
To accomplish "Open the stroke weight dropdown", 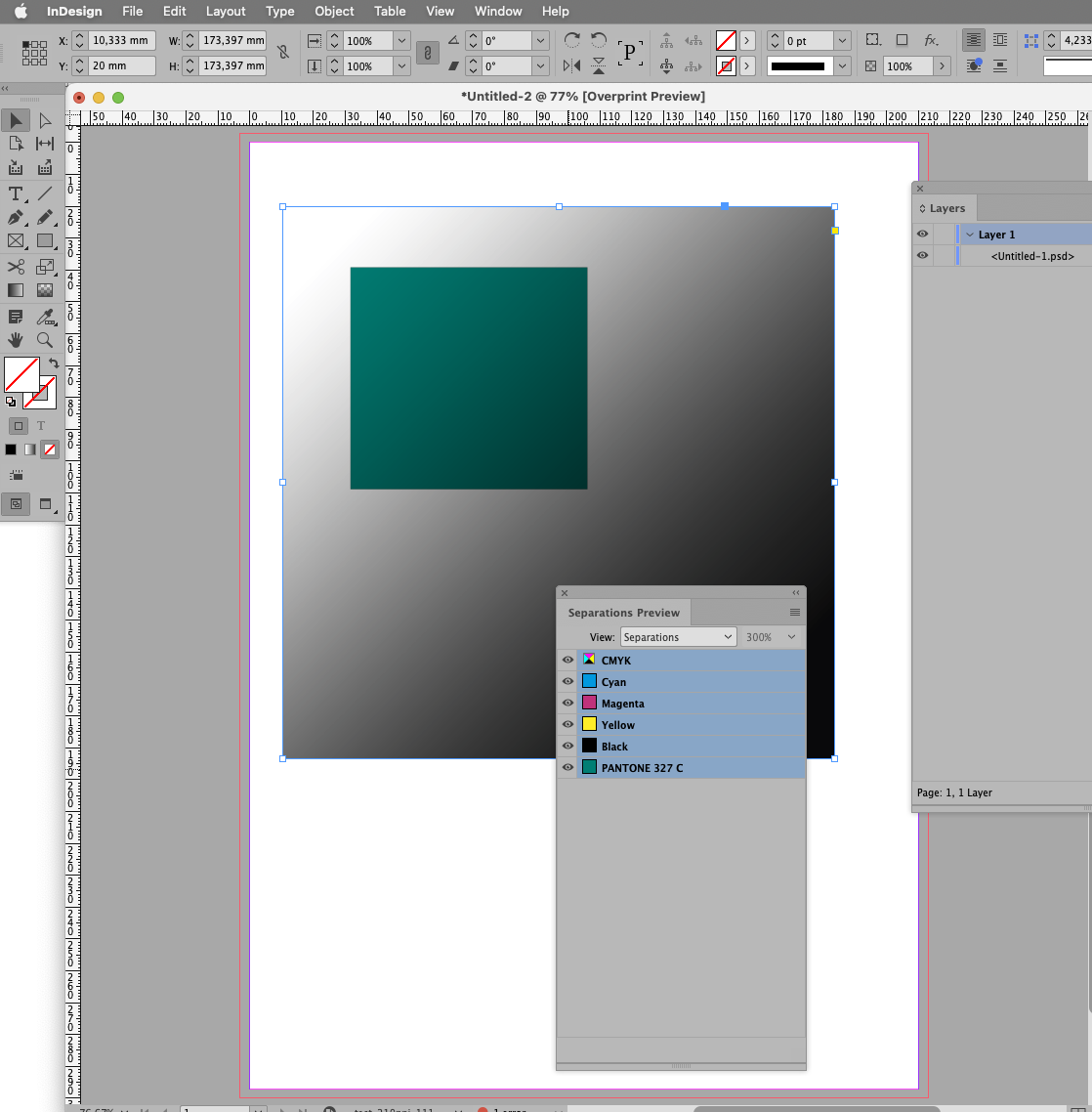I will (x=842, y=41).
